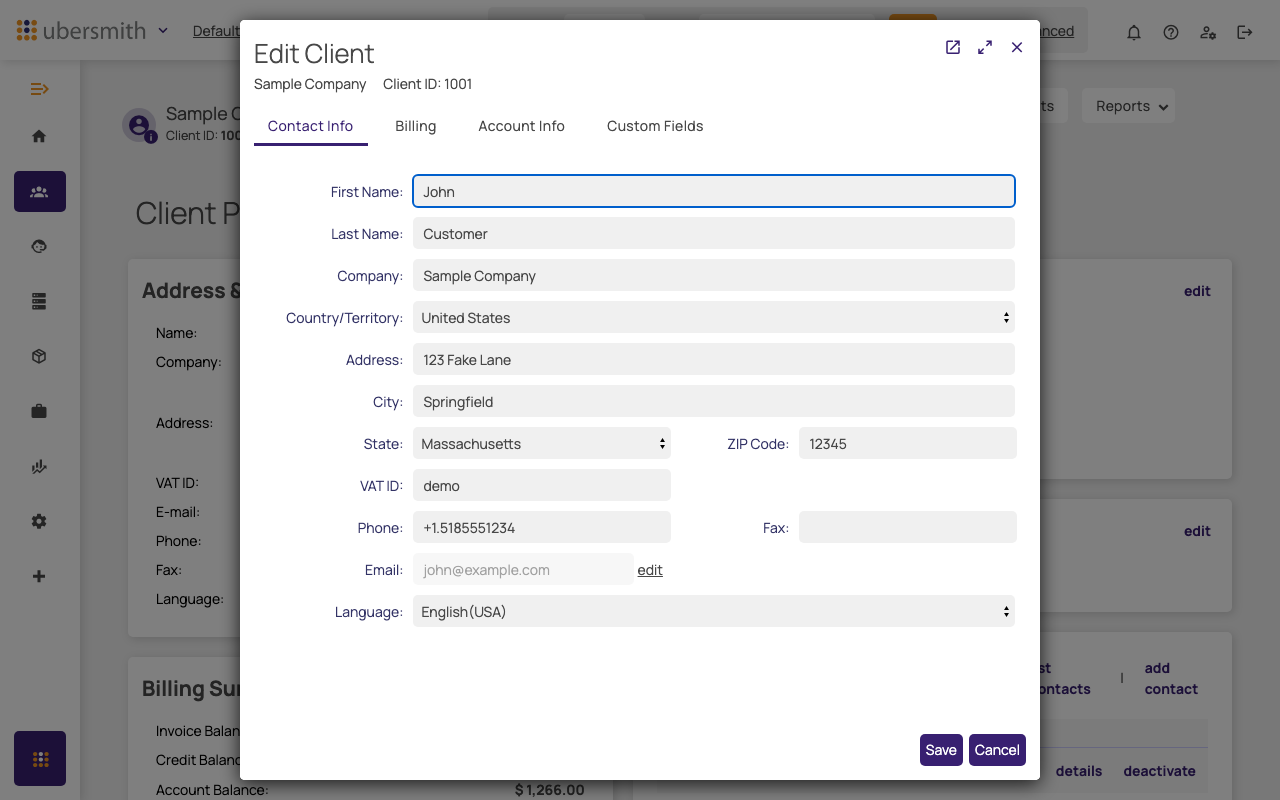Open the Country/Territory dropdown
This screenshot has height=800, width=1280.
tap(714, 318)
